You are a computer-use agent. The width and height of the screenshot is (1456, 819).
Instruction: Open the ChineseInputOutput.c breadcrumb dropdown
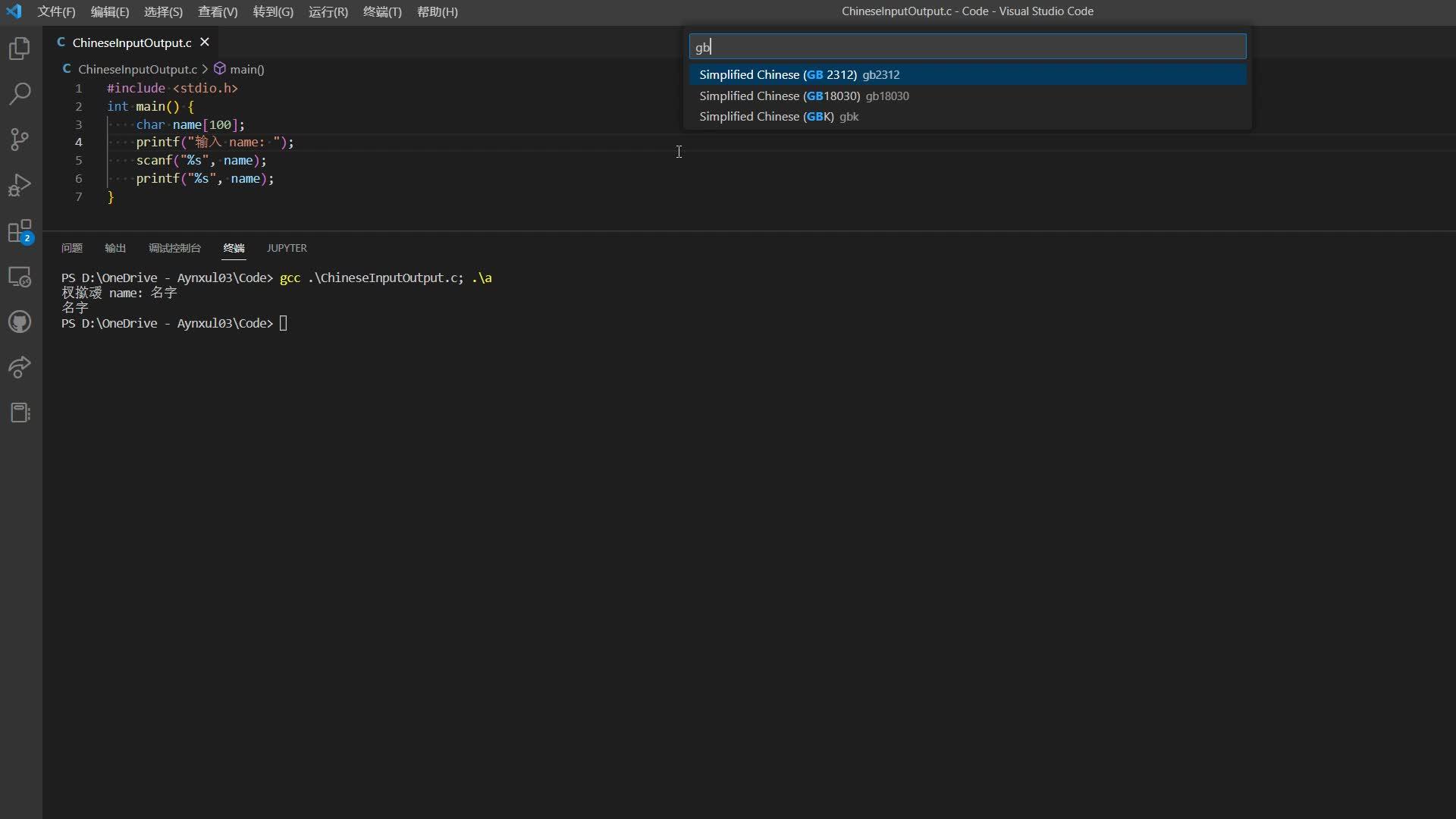(138, 69)
